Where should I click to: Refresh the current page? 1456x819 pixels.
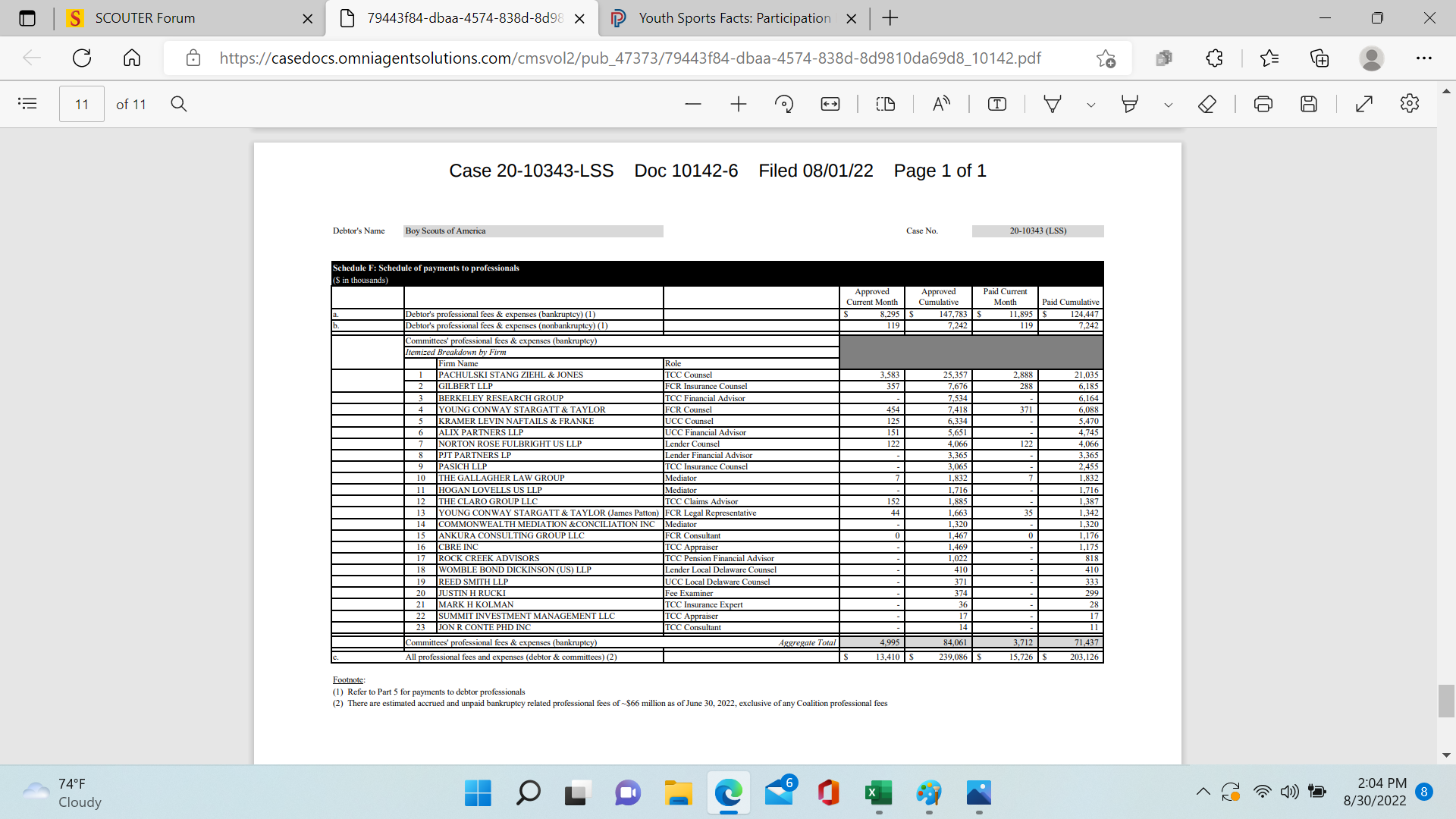tap(82, 58)
